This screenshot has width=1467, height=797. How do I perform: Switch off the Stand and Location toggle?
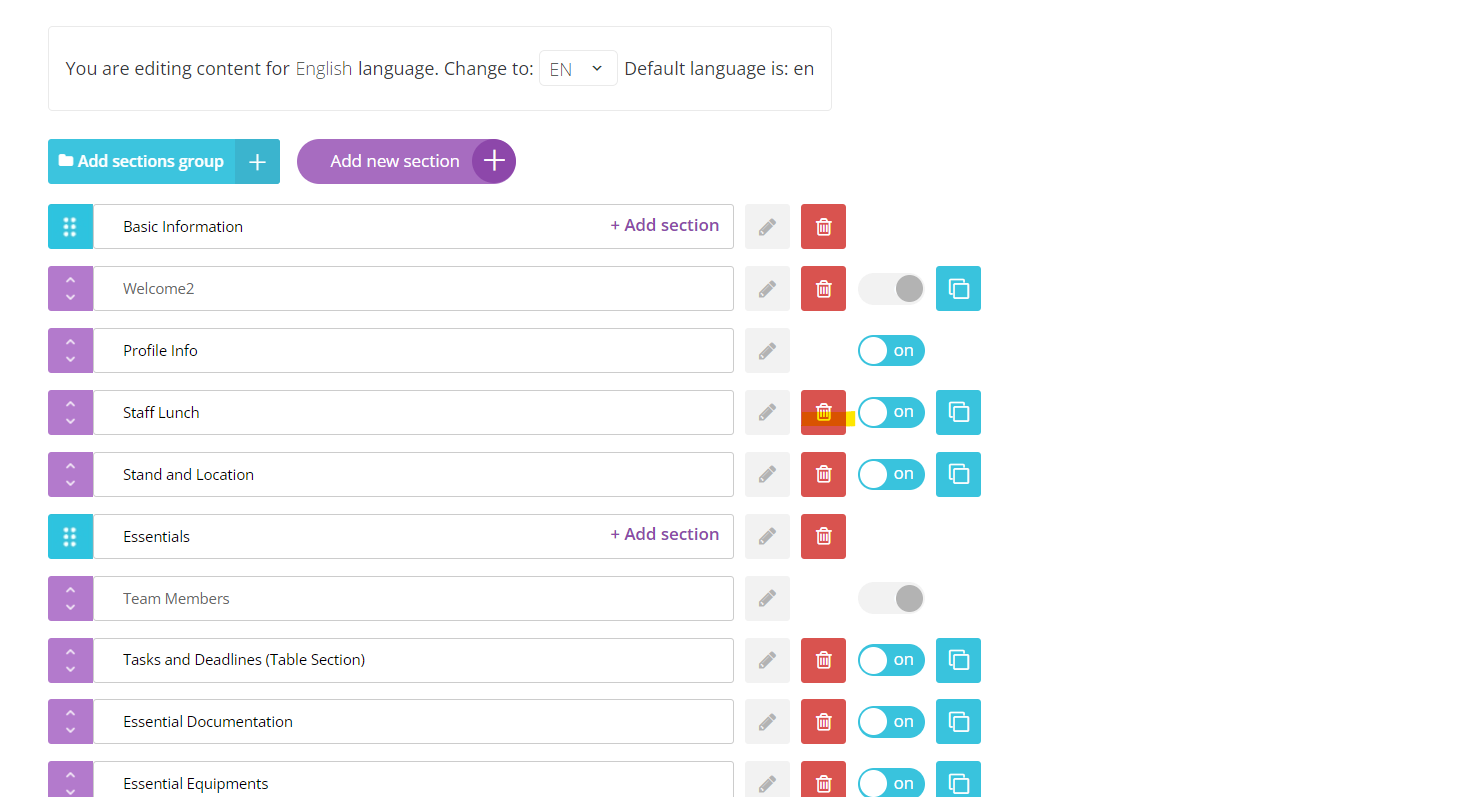coord(891,475)
